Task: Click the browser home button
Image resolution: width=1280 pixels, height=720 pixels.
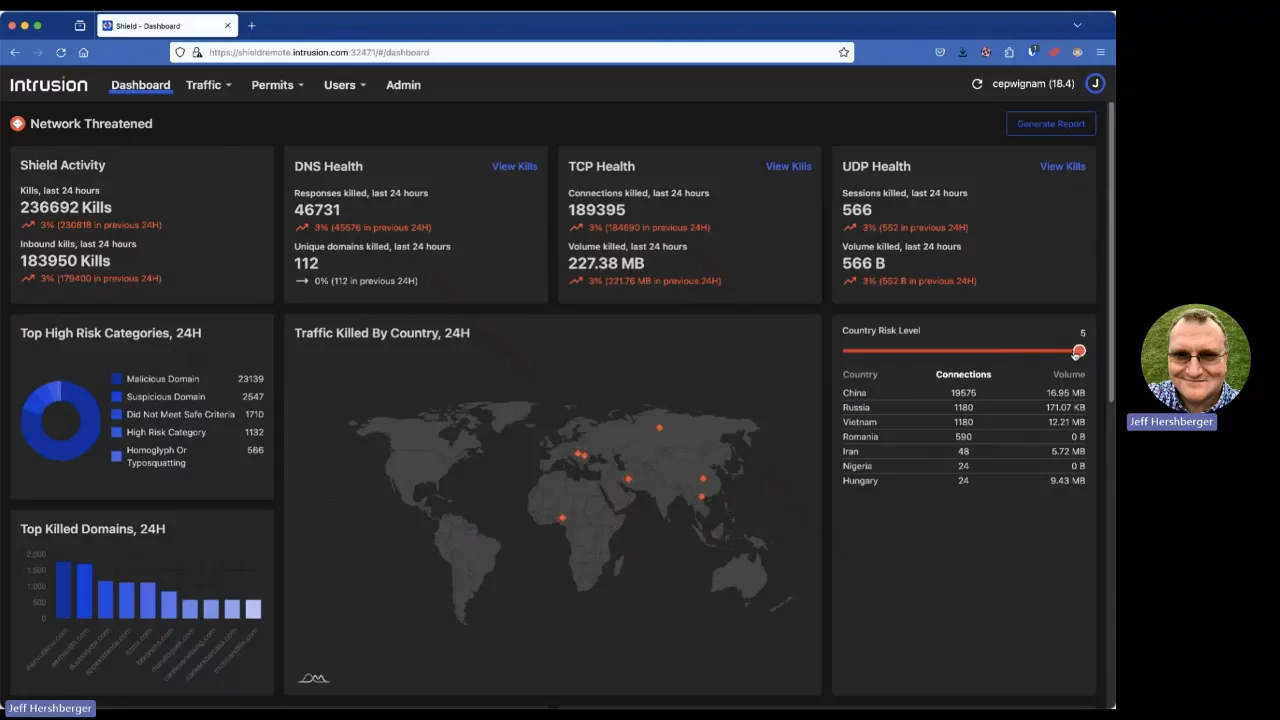Action: [x=84, y=52]
